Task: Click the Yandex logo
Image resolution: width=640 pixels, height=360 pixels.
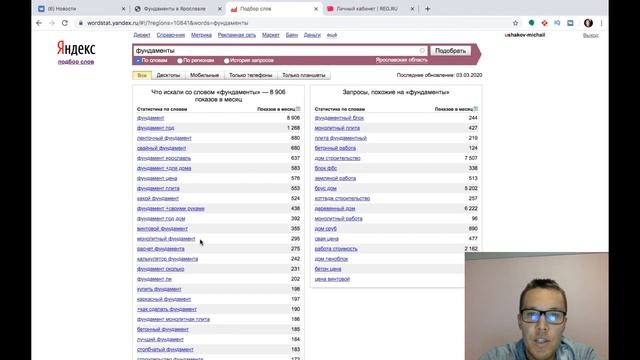Action: [76, 48]
